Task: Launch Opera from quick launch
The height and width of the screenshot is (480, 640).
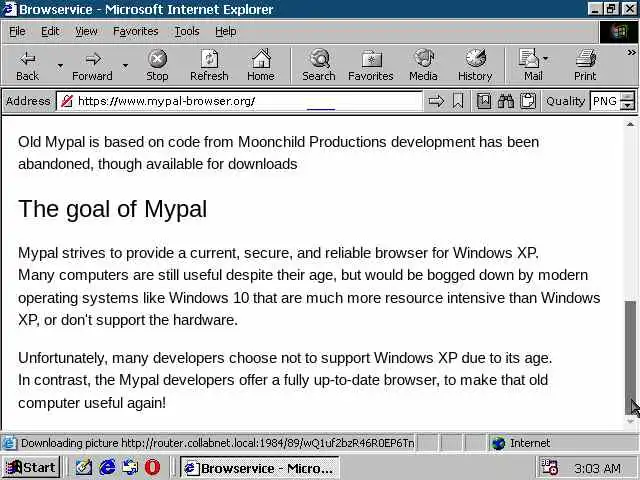Action: tap(153, 467)
